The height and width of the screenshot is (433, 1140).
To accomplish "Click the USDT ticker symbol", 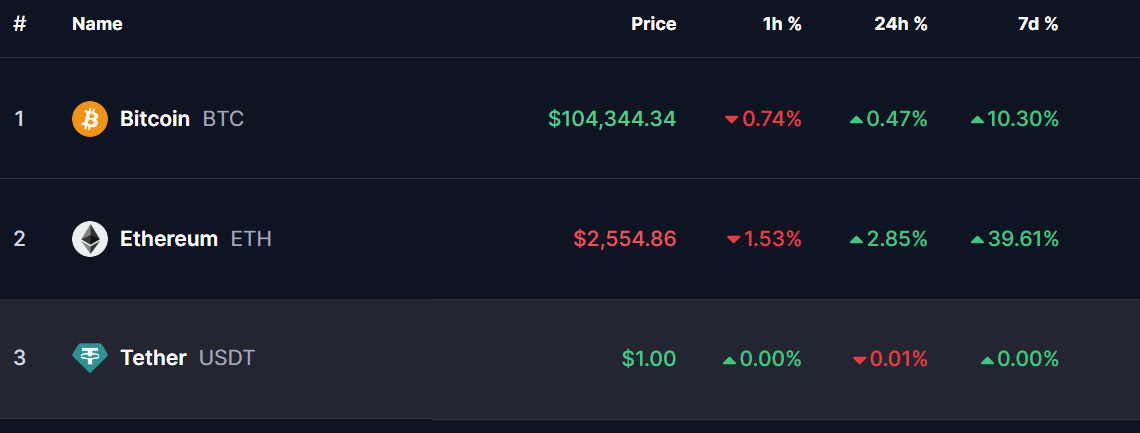I will pyautogui.click(x=227, y=358).
